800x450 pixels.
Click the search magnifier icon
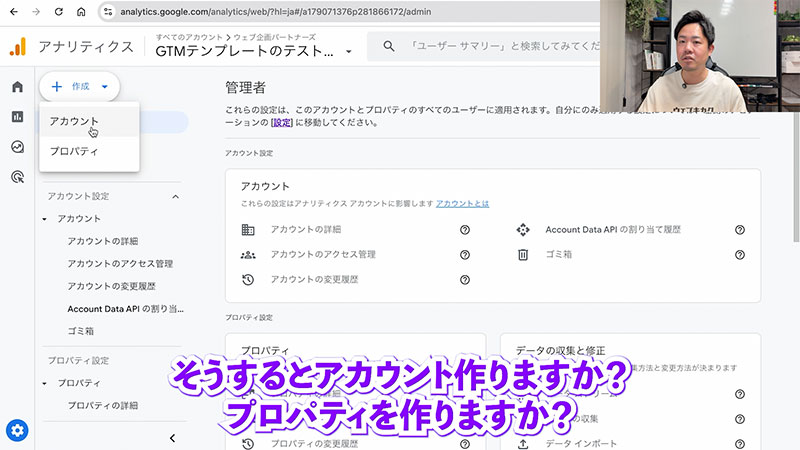(x=389, y=46)
